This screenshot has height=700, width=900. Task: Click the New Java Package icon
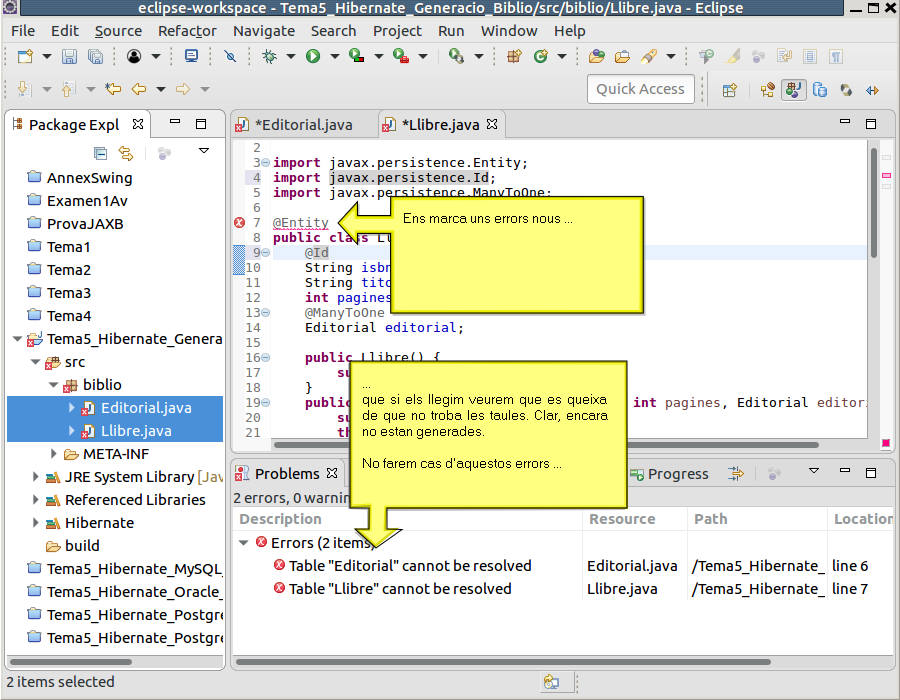(x=514, y=57)
